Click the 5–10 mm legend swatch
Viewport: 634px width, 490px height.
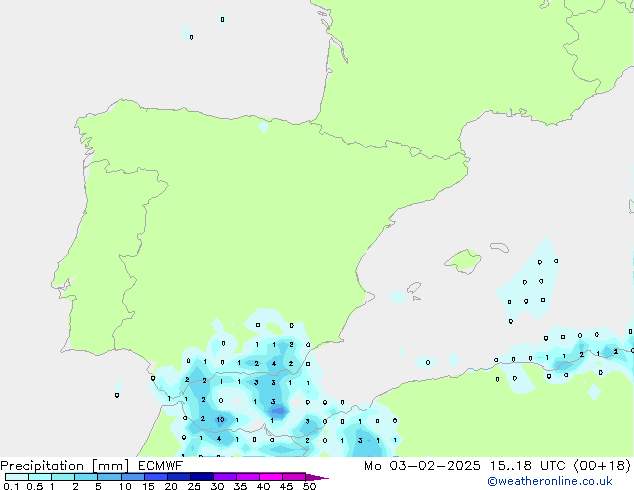[109, 477]
